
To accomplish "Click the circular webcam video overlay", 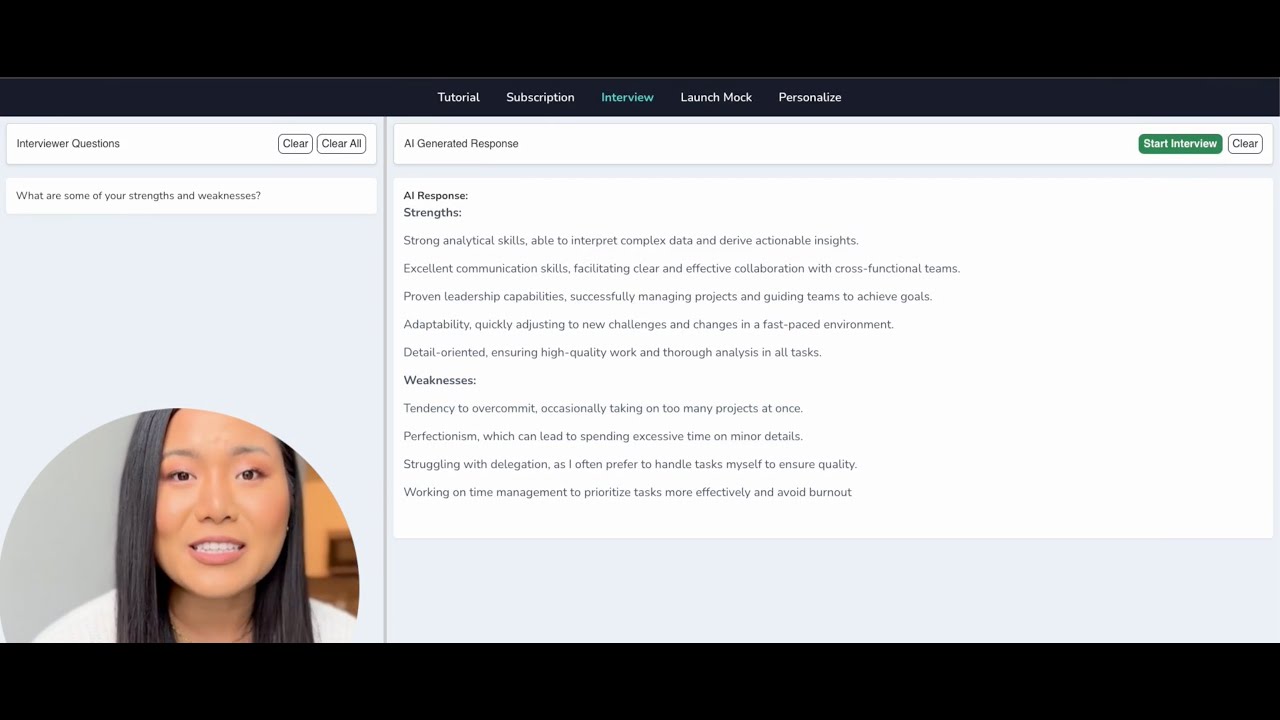I will coord(180,526).
